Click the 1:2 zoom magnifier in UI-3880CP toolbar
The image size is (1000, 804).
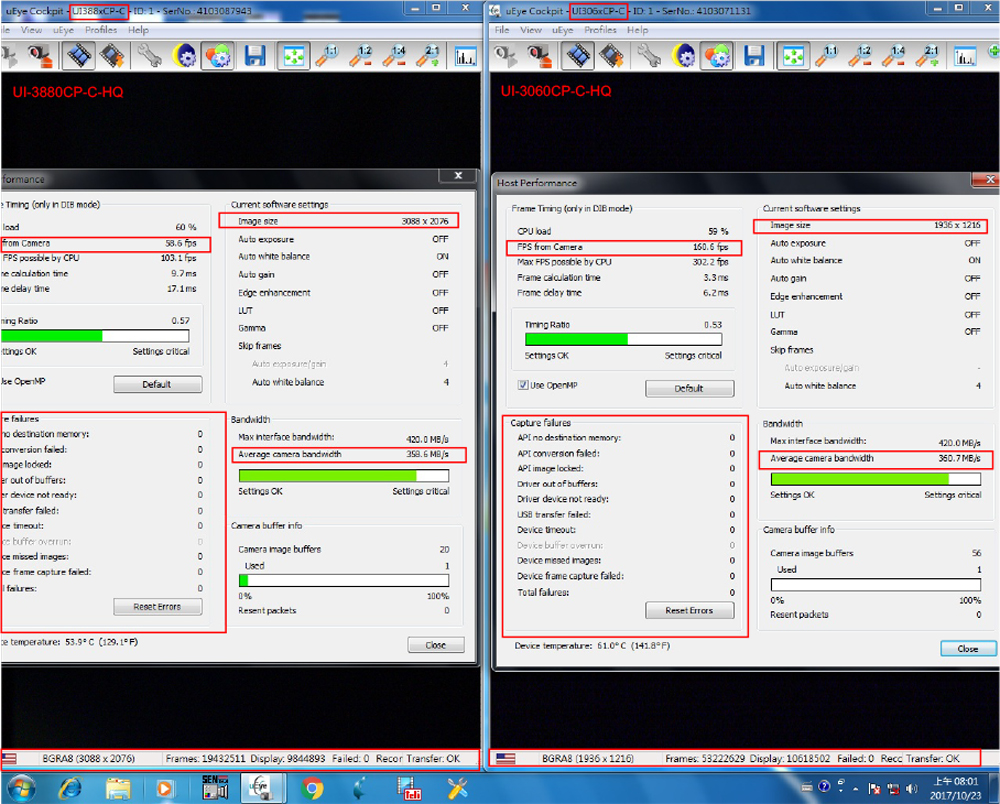point(360,56)
